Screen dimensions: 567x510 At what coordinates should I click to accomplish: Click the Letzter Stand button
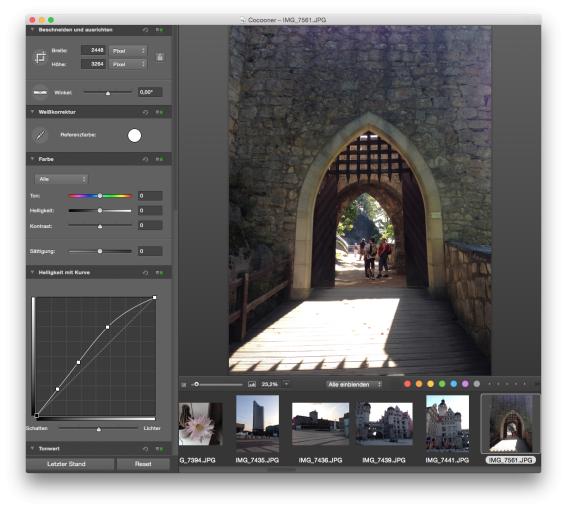pyautogui.click(x=70, y=464)
